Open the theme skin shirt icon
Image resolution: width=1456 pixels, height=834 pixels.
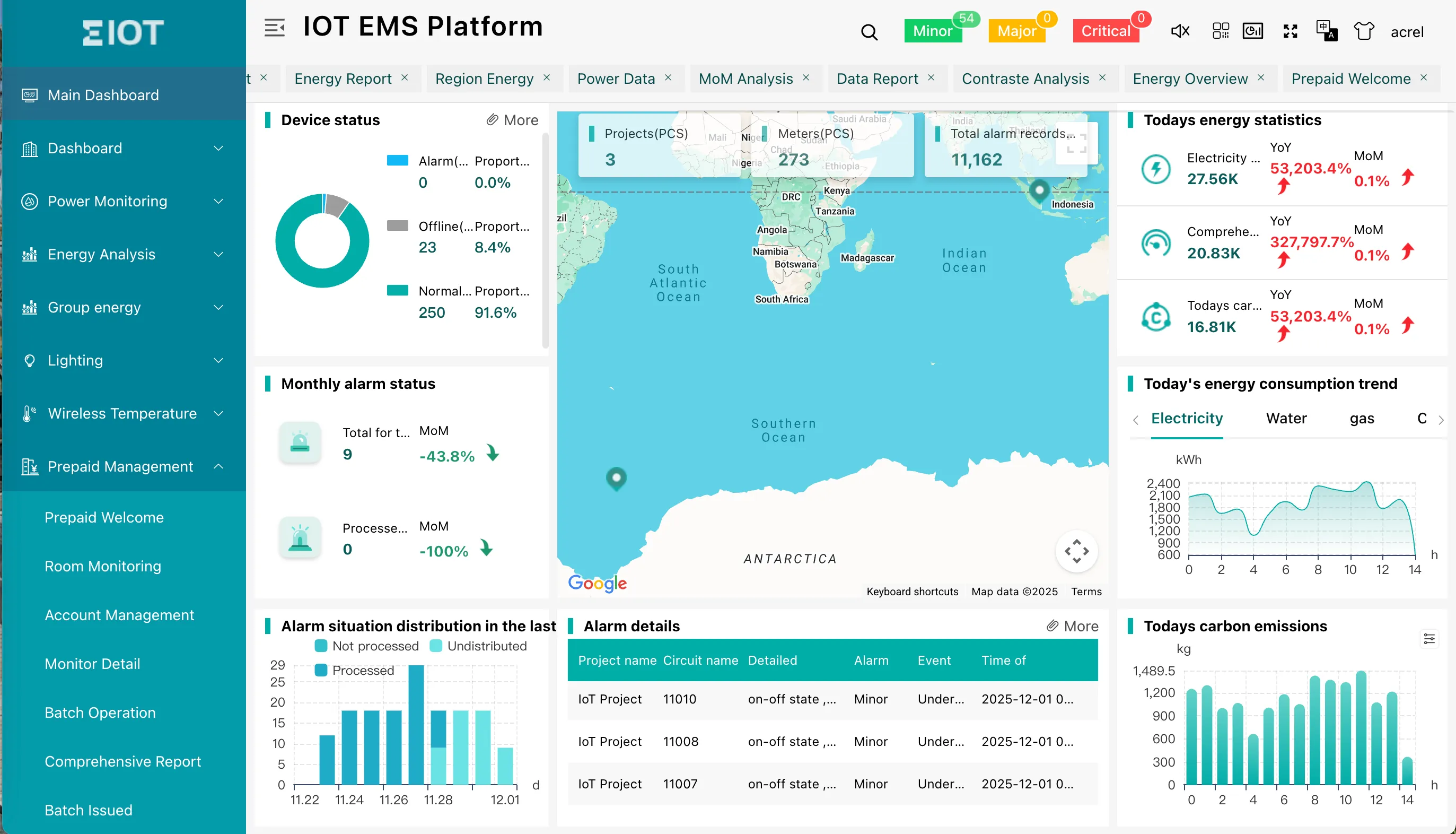tap(1363, 31)
